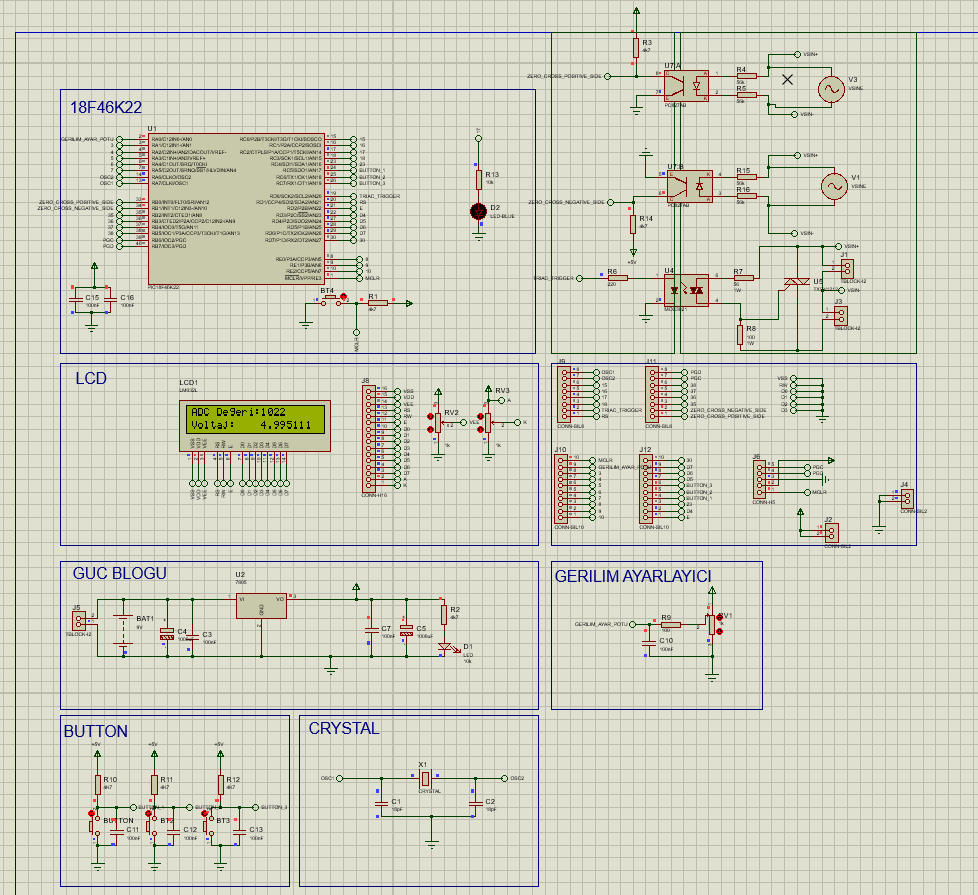Viewport: 978px width, 895px height.
Task: Select the U5 triac component
Action: 796,283
